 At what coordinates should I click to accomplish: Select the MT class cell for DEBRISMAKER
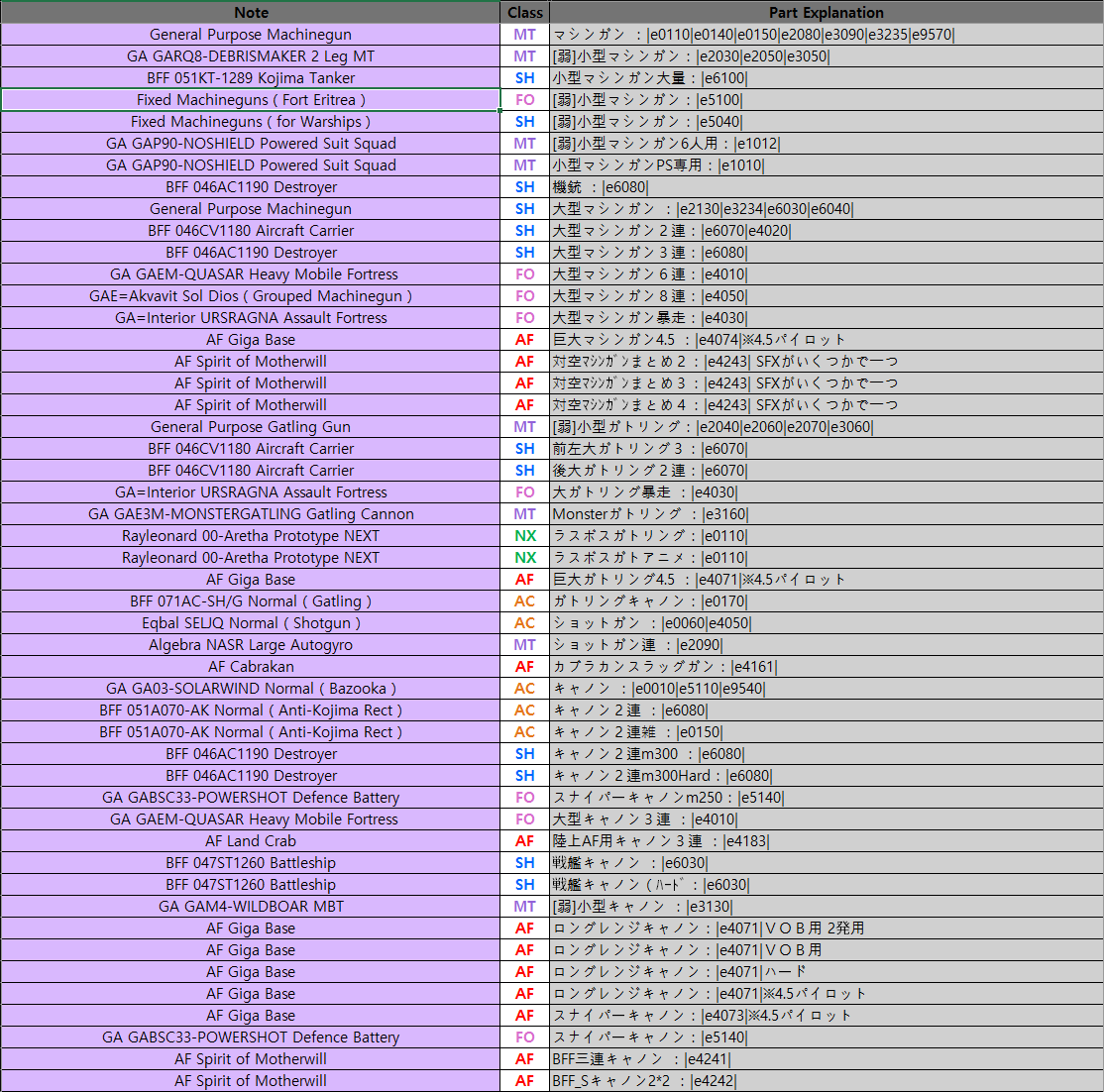(524, 56)
